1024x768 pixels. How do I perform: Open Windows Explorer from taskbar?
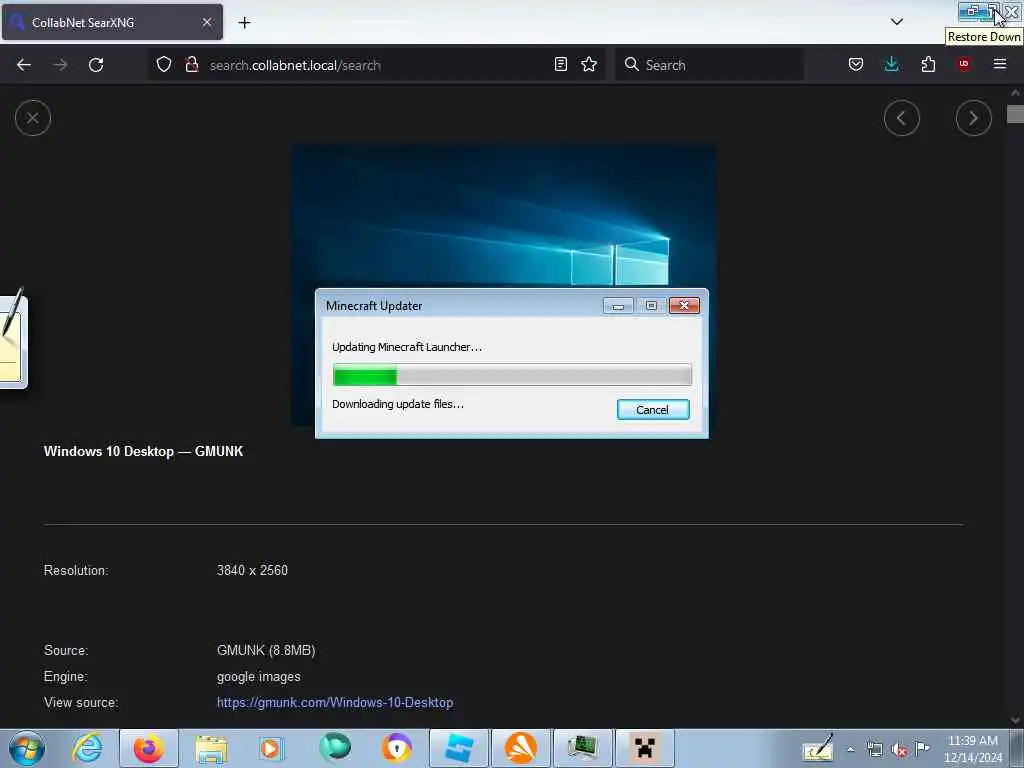pos(210,748)
